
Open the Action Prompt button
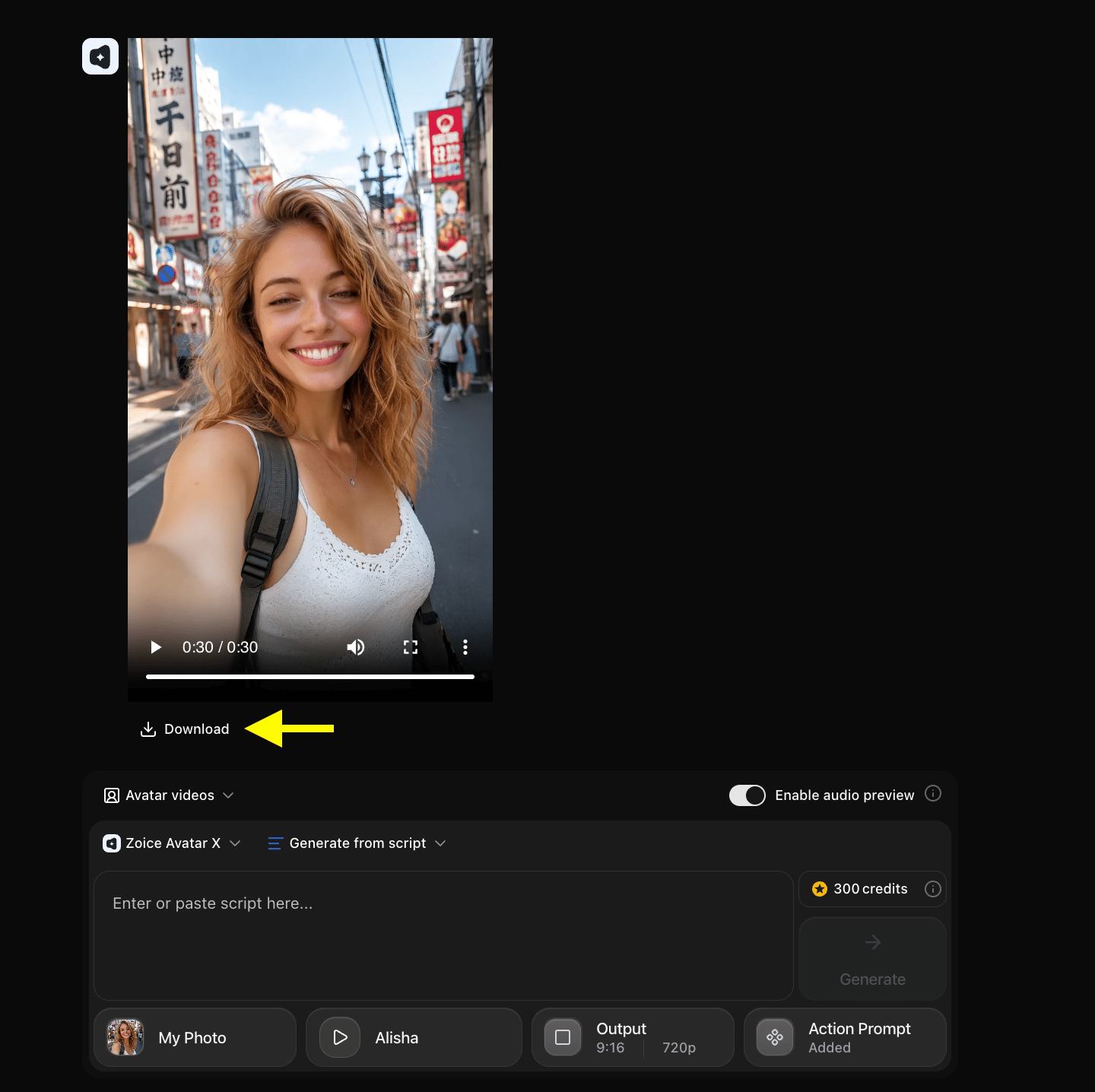point(845,1037)
